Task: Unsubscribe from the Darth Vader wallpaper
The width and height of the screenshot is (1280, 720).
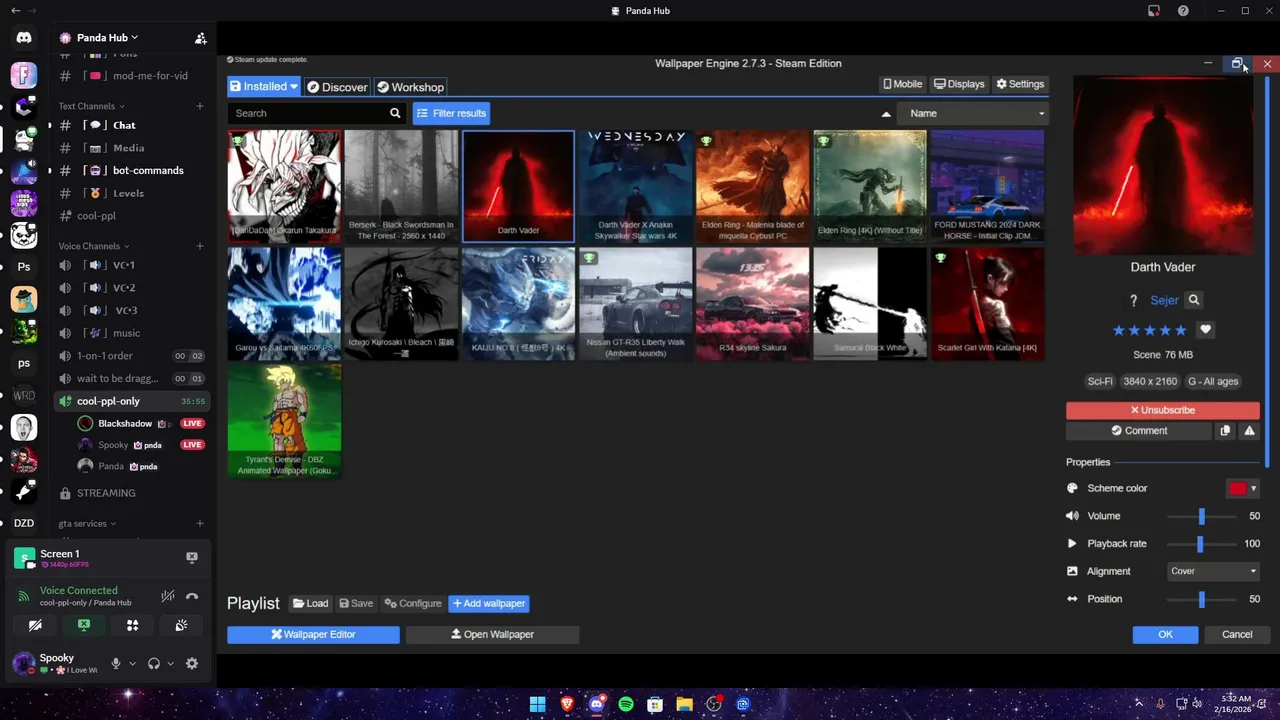Action: [1163, 410]
